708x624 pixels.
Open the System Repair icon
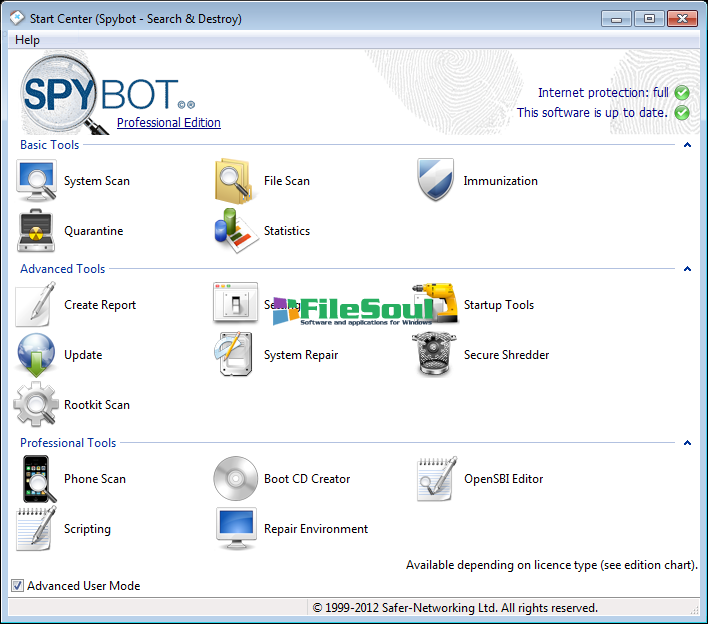tap(236, 355)
